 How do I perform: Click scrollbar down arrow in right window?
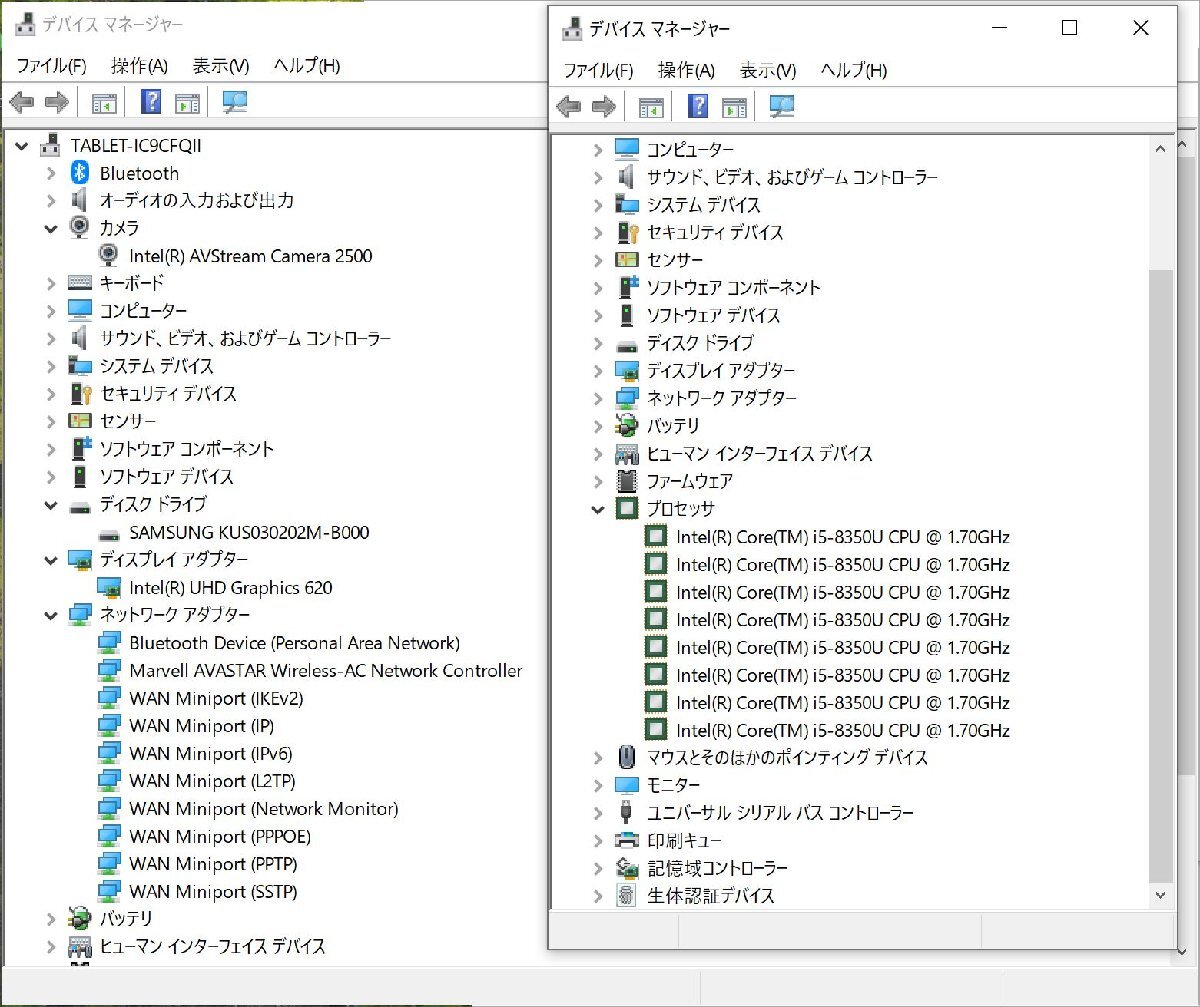coord(1161,896)
